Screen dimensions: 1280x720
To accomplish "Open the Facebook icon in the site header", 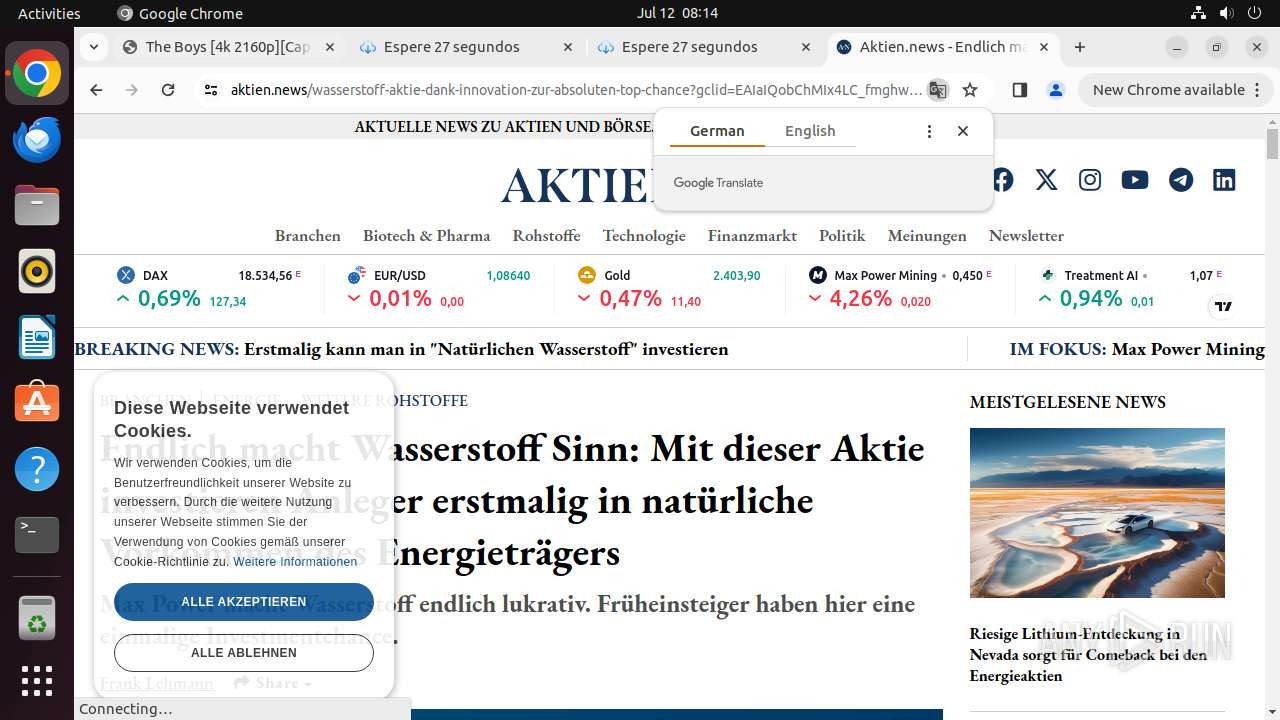I will click(x=1002, y=180).
